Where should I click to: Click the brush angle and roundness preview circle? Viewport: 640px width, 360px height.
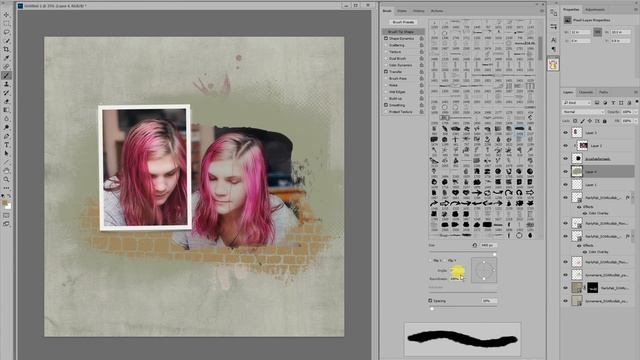point(484,270)
